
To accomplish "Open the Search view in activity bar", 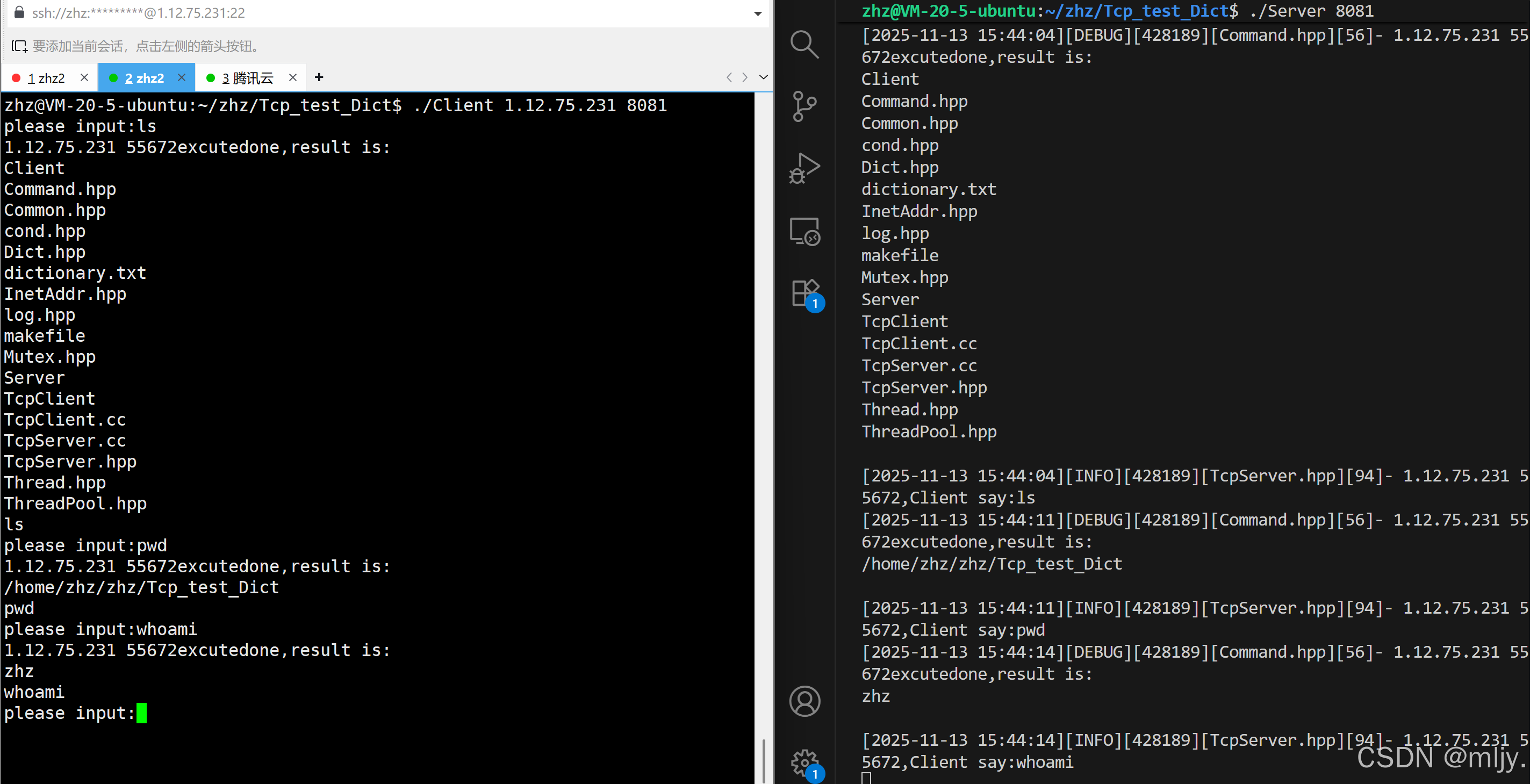I will pos(804,44).
